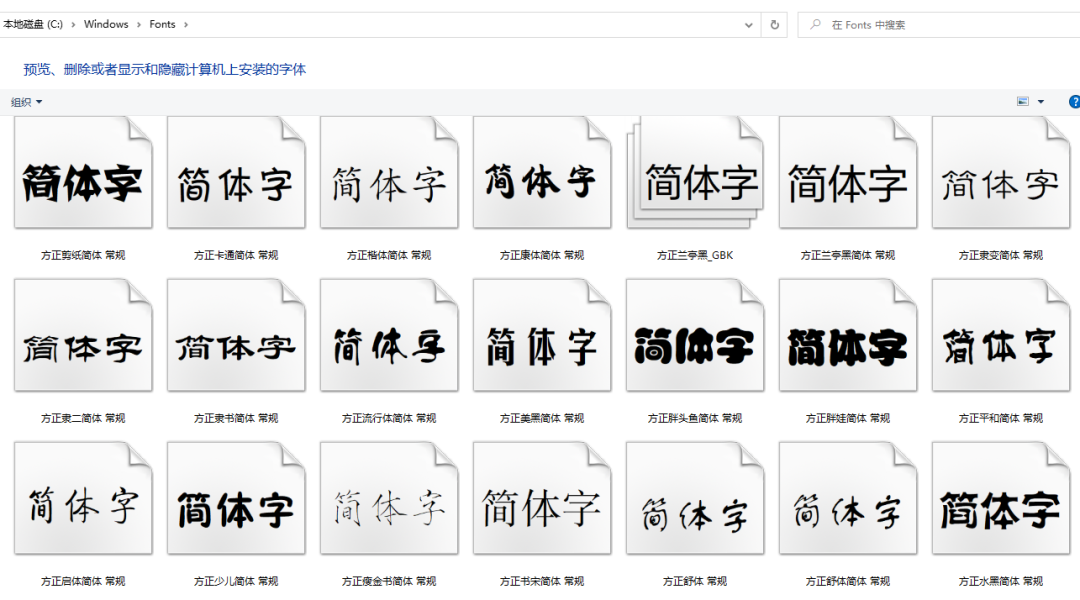
Task: Open the view layout icon button
Action: (1023, 102)
